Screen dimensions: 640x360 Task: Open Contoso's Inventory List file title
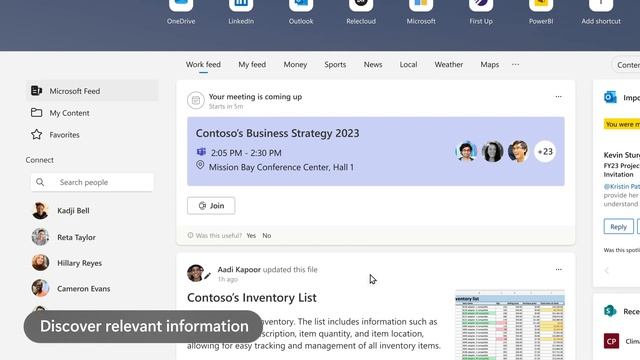click(252, 298)
